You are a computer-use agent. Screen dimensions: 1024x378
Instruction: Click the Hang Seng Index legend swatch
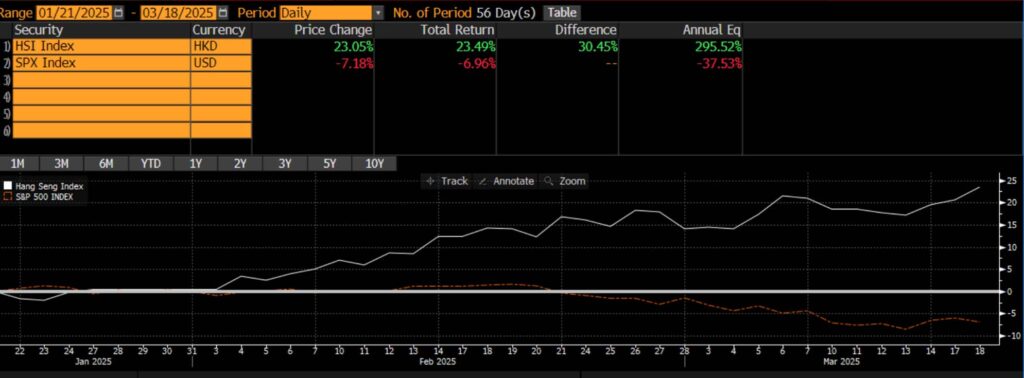pyautogui.click(x=7, y=186)
